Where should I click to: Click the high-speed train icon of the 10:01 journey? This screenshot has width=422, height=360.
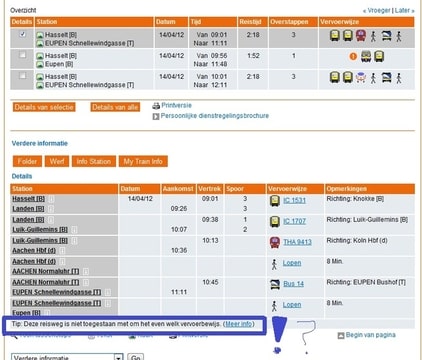click(x=361, y=77)
